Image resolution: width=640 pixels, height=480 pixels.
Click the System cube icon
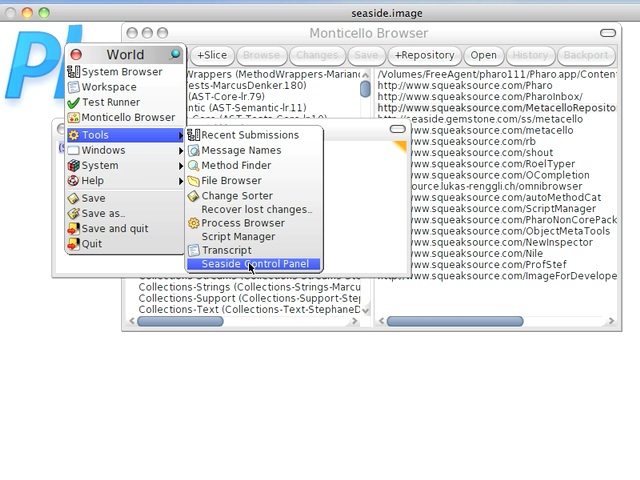pos(73,165)
